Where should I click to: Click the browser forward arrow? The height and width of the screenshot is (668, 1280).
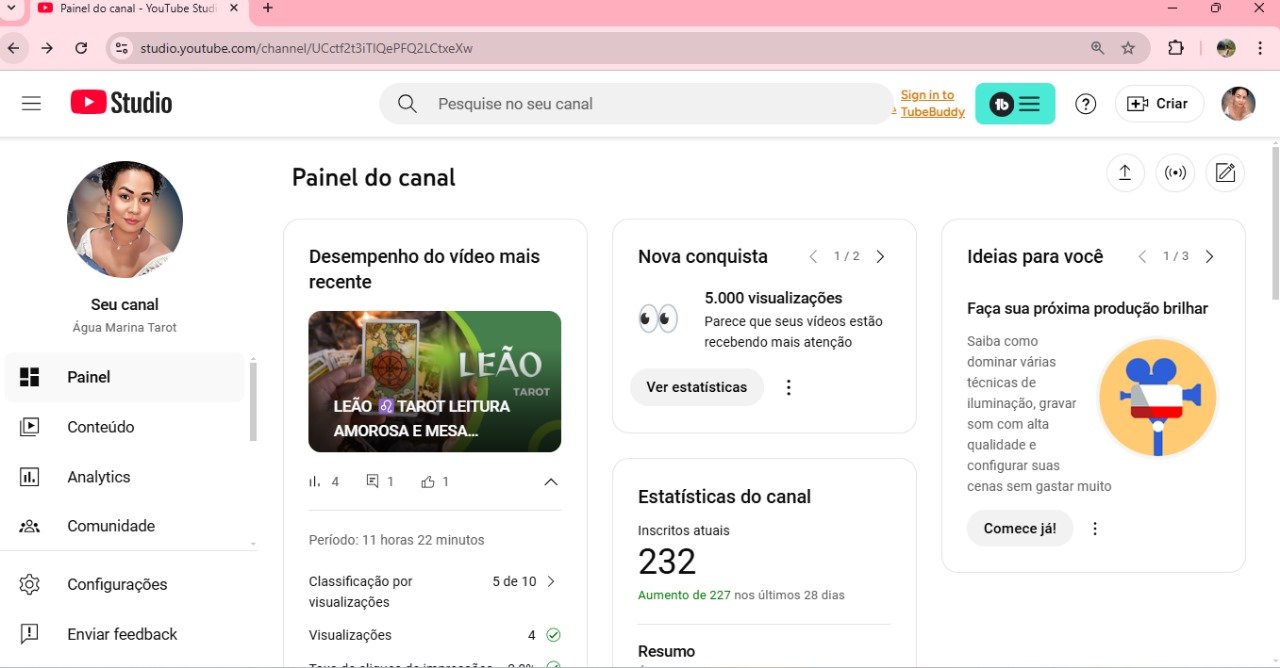[x=47, y=48]
